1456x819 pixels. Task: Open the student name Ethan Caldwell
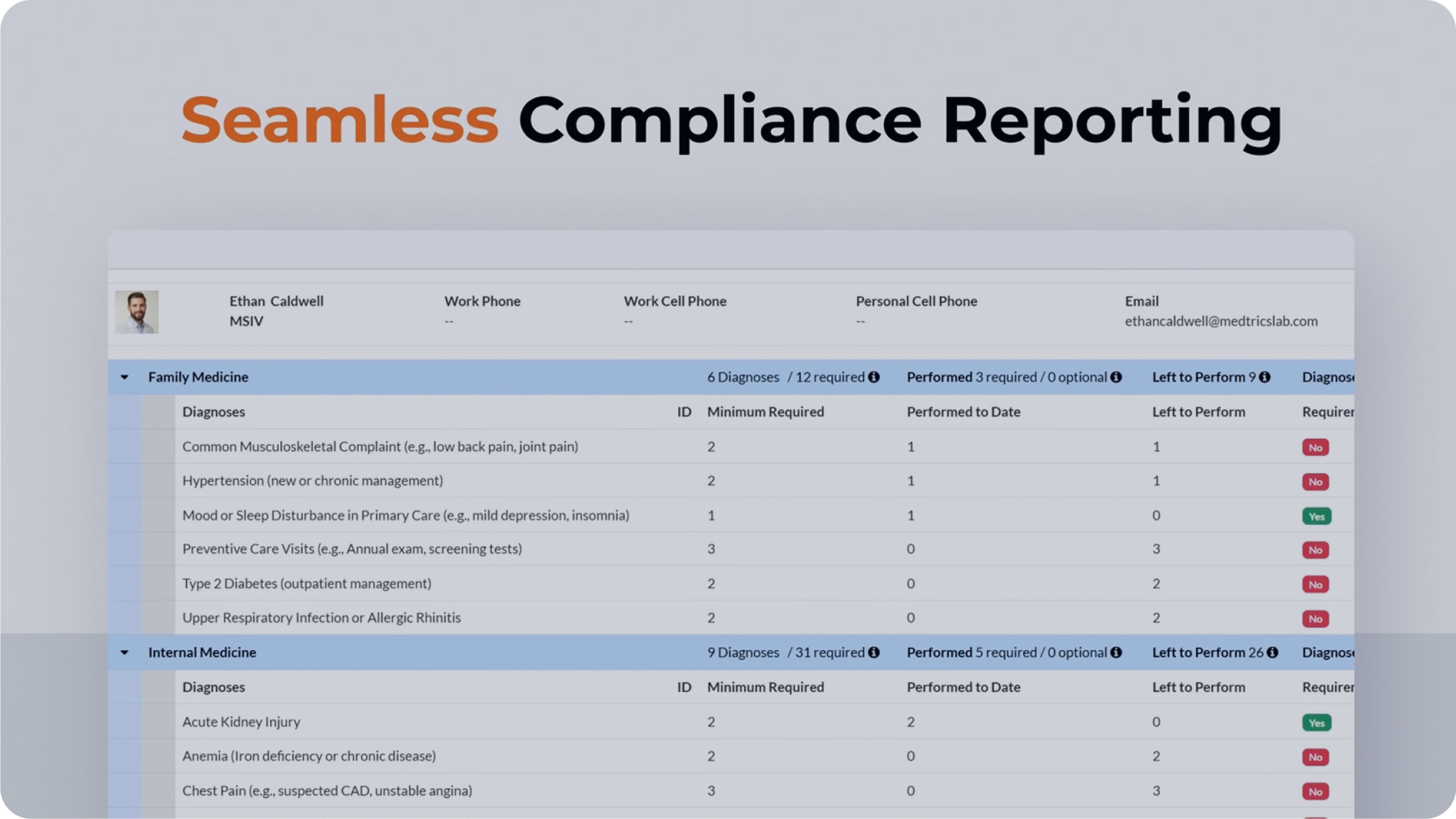(x=276, y=301)
